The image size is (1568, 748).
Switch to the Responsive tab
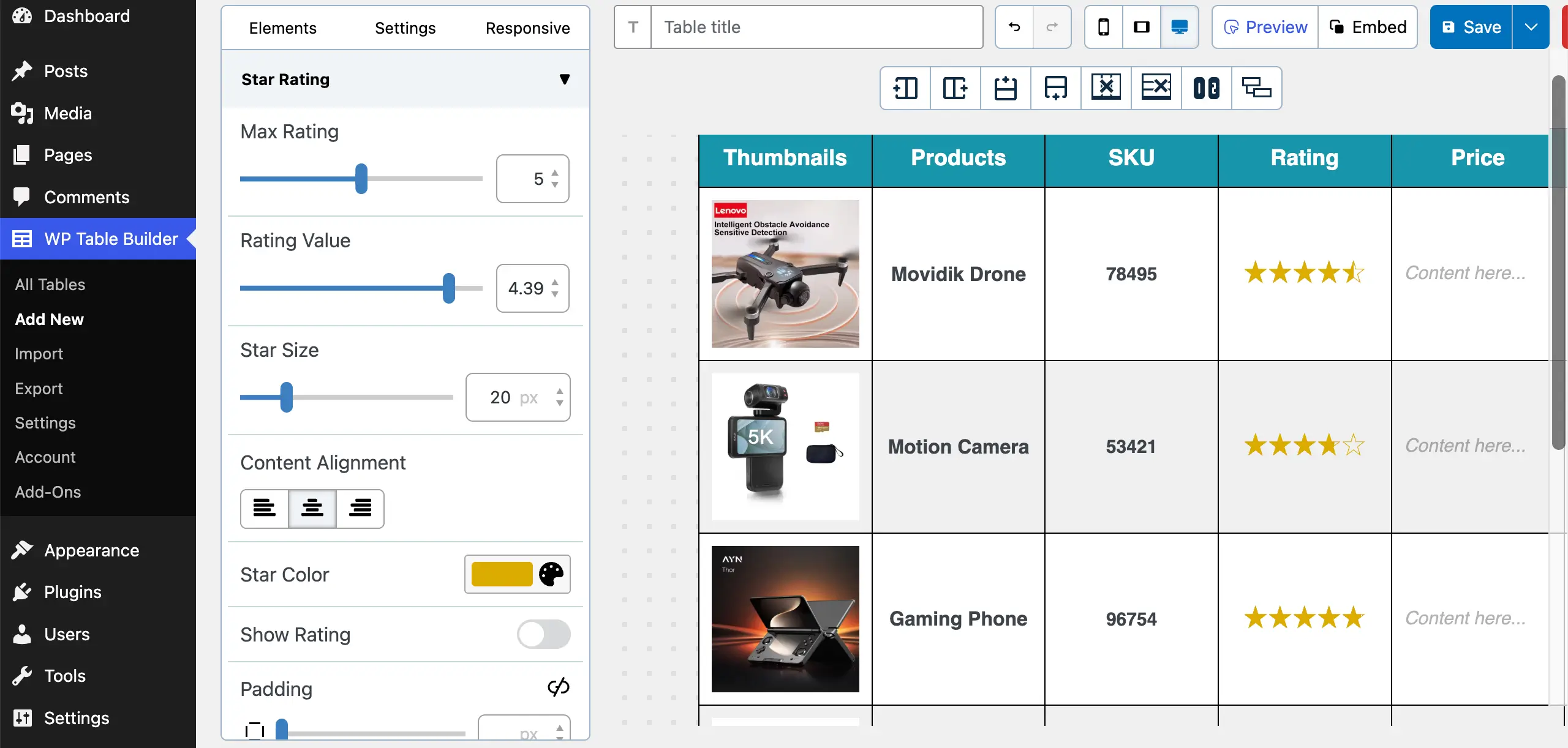[527, 28]
